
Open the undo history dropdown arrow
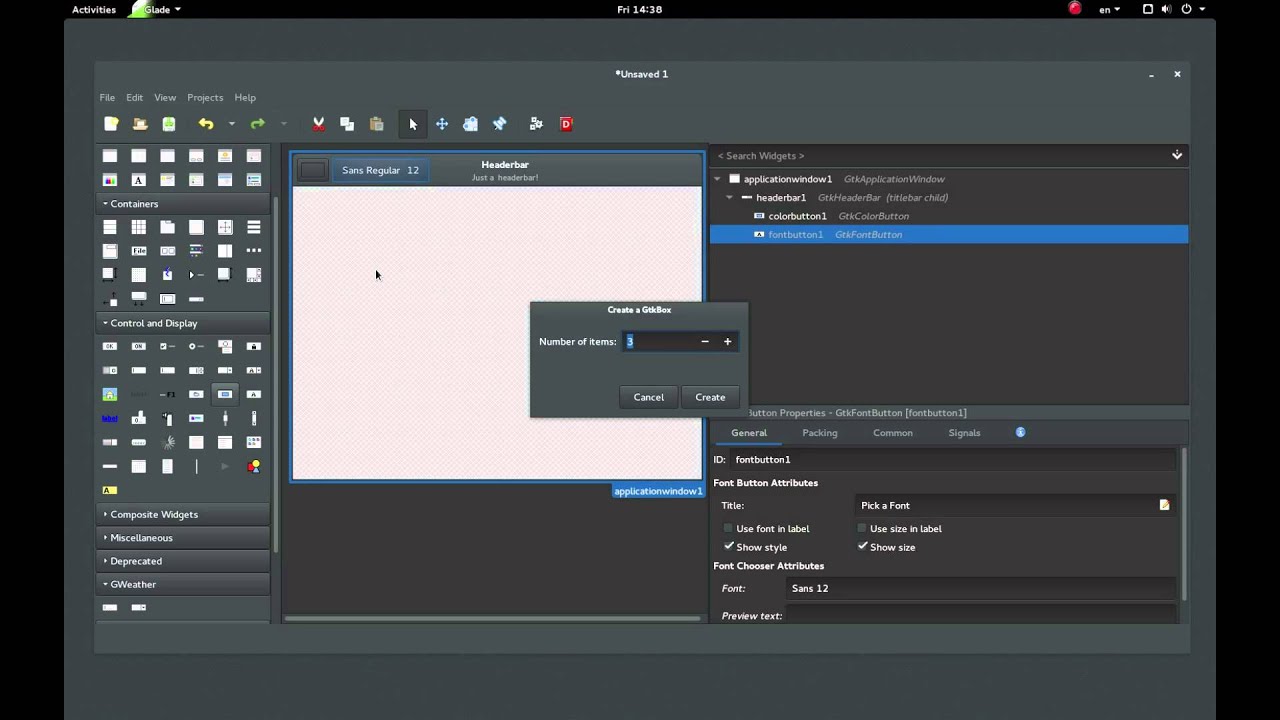click(231, 124)
